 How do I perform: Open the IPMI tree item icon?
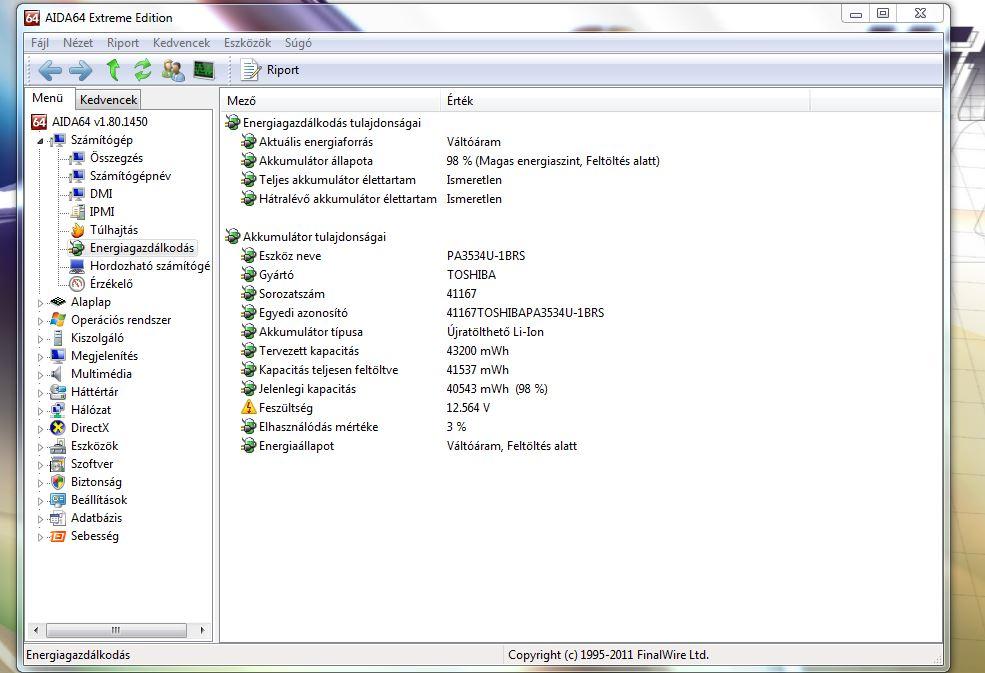coord(77,212)
